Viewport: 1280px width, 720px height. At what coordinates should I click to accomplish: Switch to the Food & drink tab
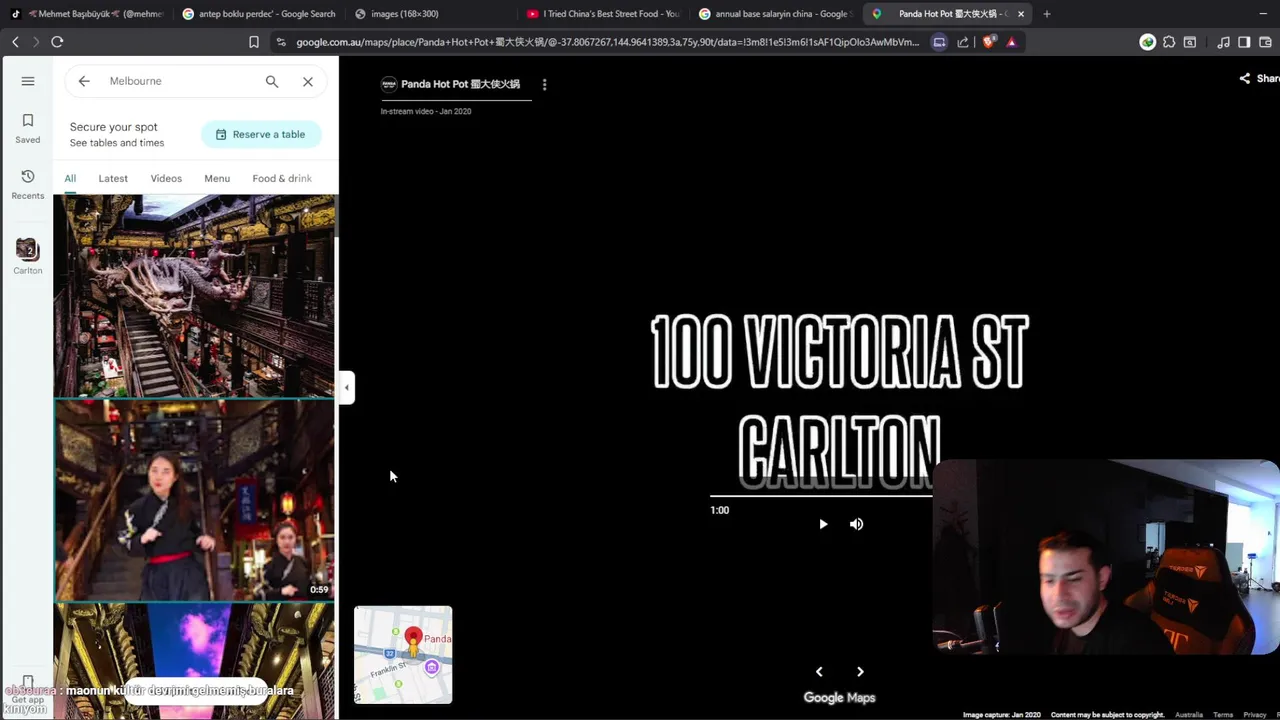coord(282,178)
